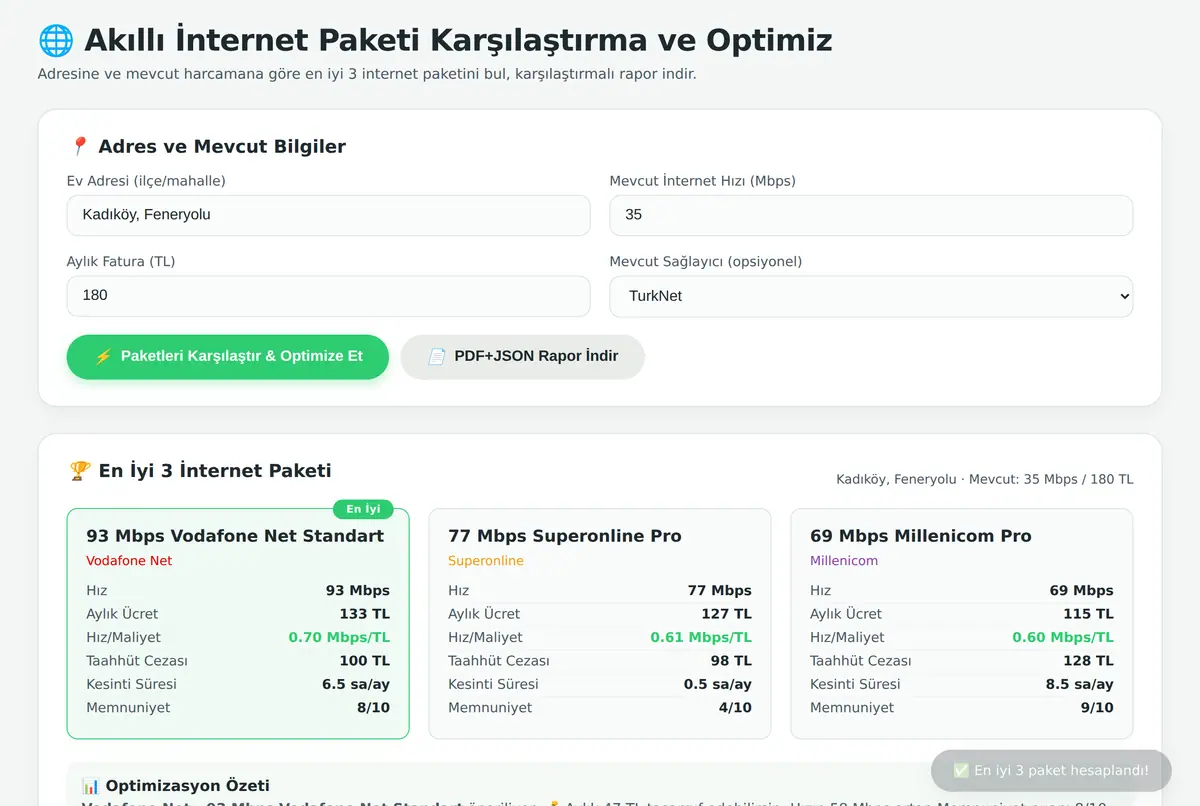Click the 0.5 sa/ay outage value
The image size is (1200, 806).
(718, 684)
